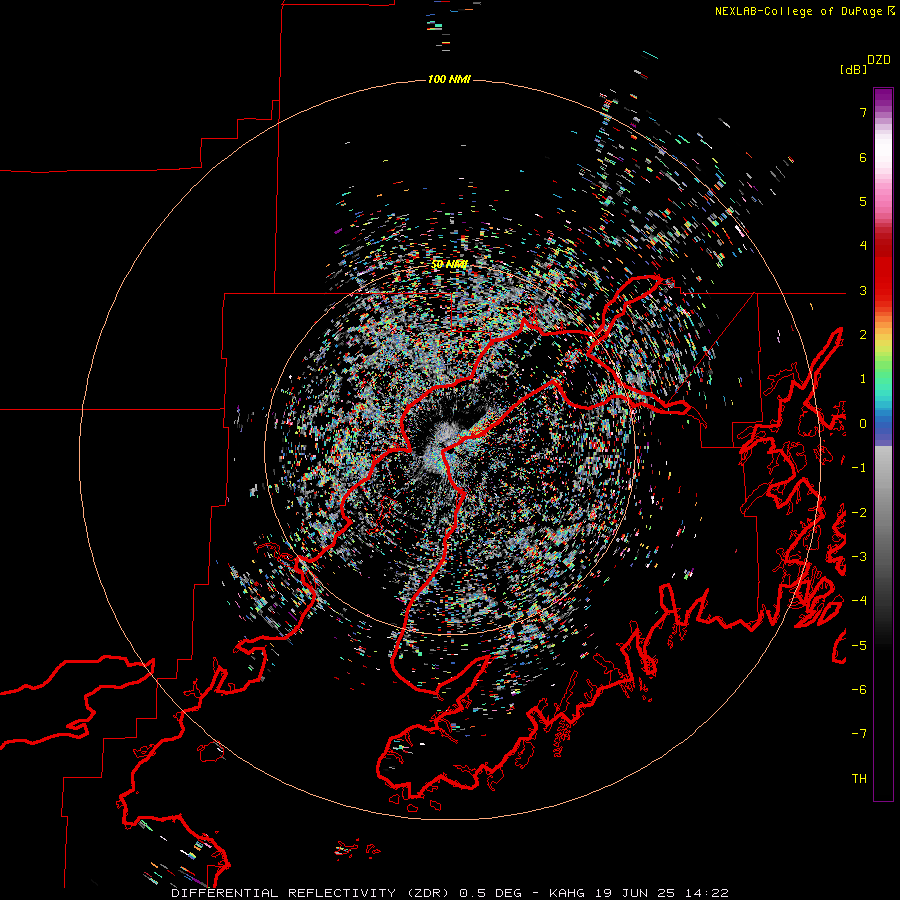Click the 5 dB tick label on the colorbar
Image resolution: width=900 pixels, height=900 pixels.
point(863,201)
